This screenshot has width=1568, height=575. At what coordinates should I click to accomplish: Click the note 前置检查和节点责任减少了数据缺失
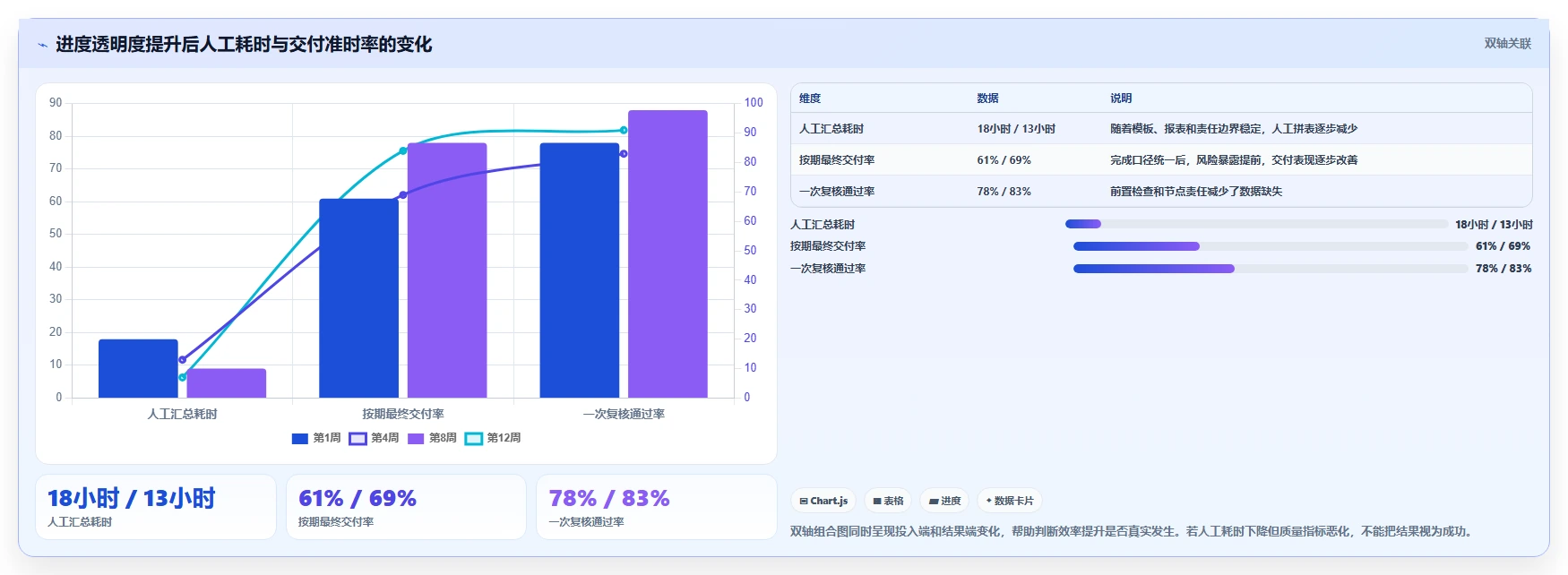1196,192
